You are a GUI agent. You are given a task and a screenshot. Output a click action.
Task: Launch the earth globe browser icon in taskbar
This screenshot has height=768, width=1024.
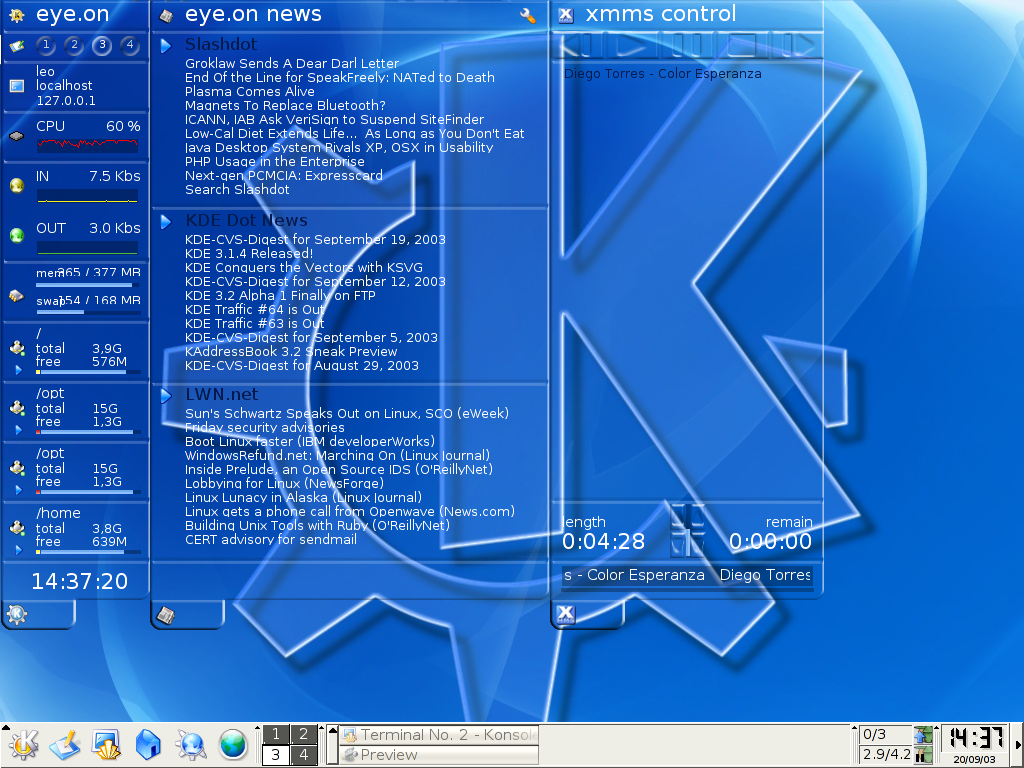pos(232,744)
